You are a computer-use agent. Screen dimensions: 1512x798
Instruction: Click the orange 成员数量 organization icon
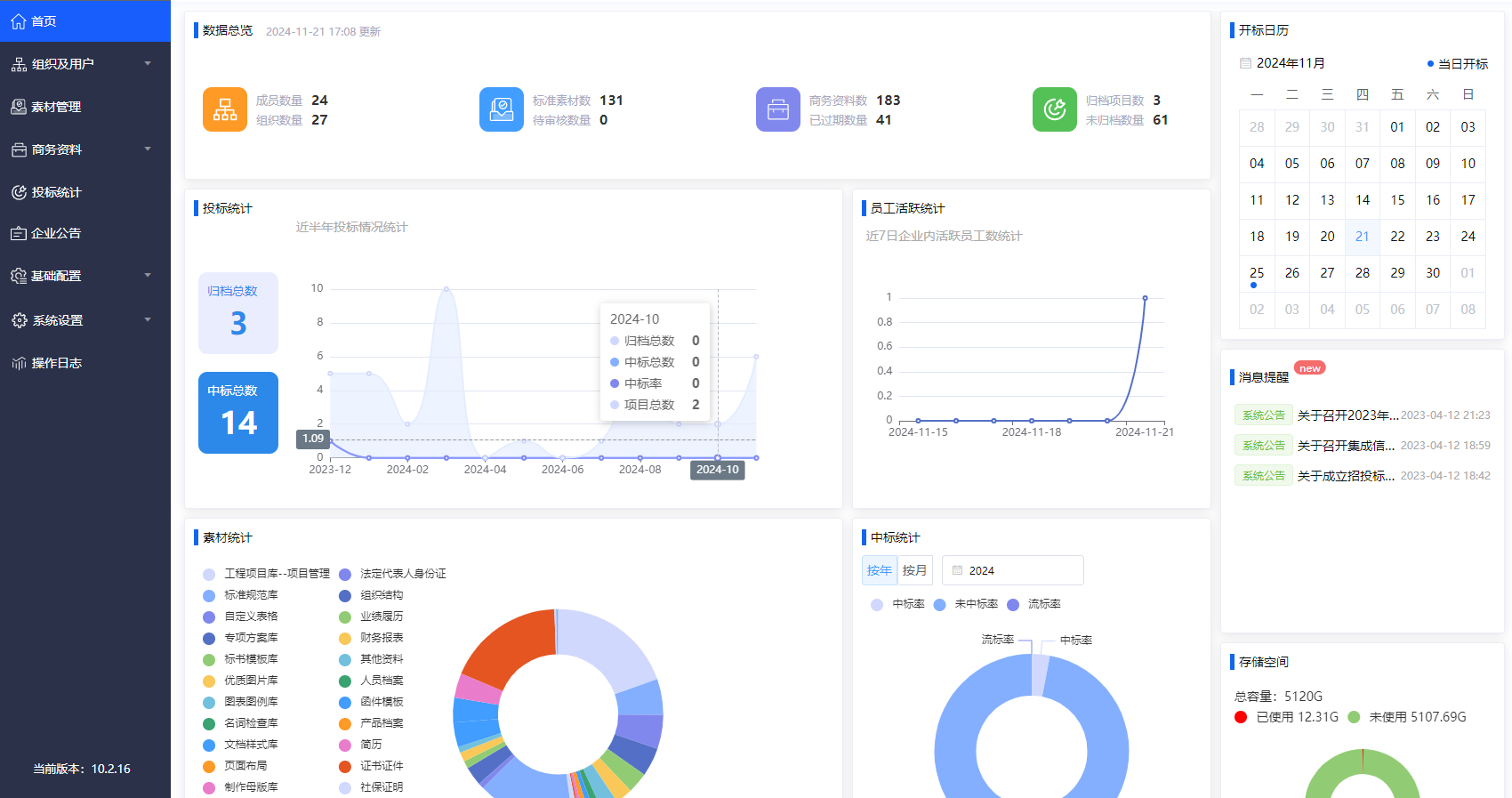[x=225, y=109]
